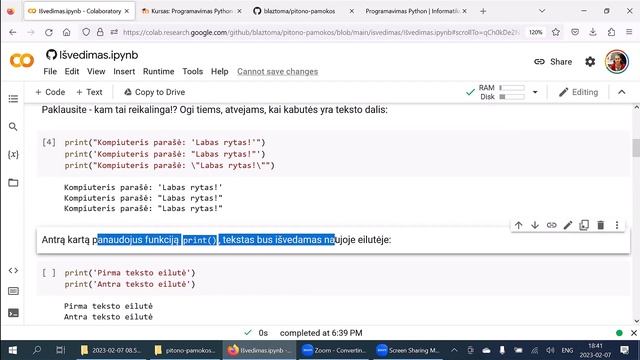Add a new Text cell
The image size is (640, 360).
89,92
